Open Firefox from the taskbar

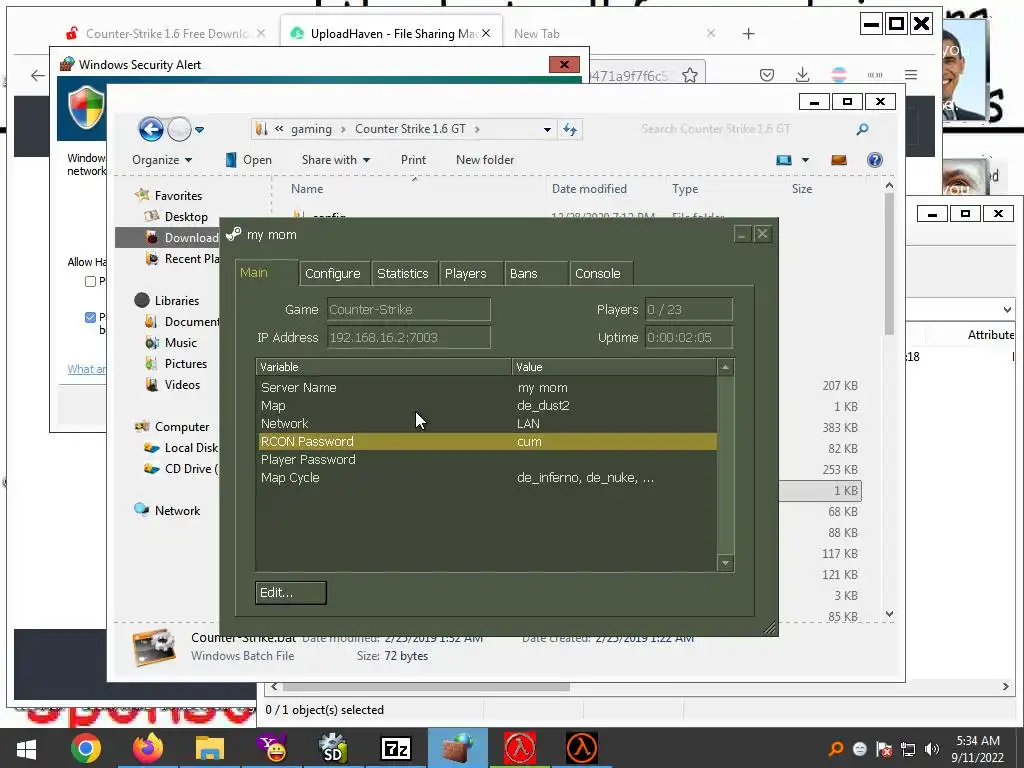point(148,748)
